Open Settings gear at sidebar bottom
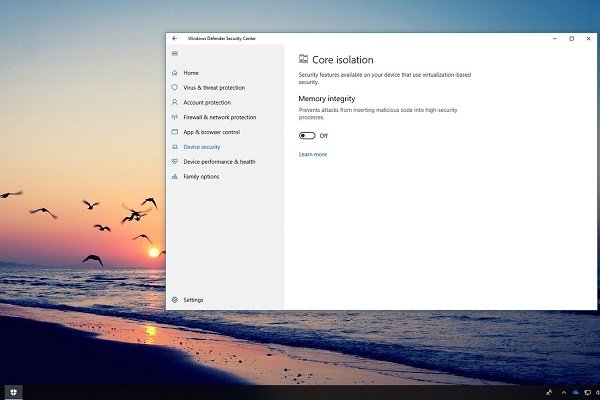Image resolution: width=600 pixels, height=400 pixels. pos(175,300)
